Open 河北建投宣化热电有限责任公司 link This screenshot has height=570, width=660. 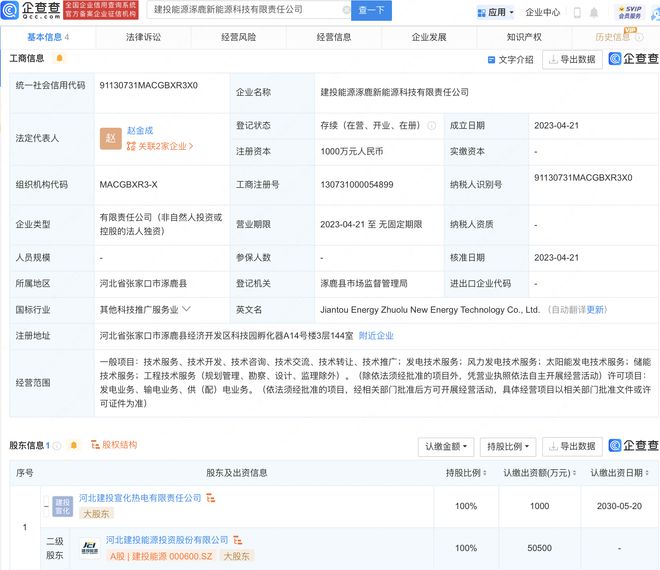pos(140,498)
